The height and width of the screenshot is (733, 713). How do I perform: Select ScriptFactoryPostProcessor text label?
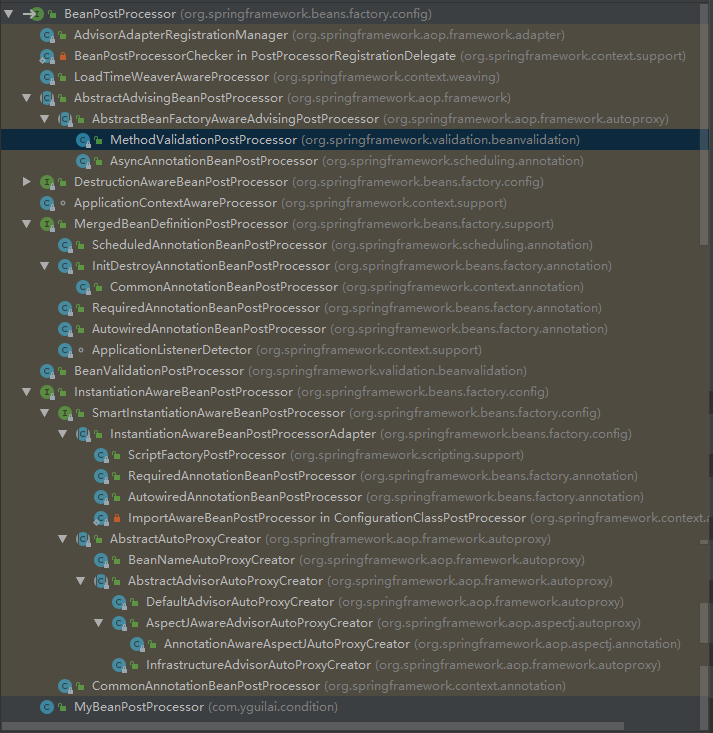pyautogui.click(x=207, y=455)
